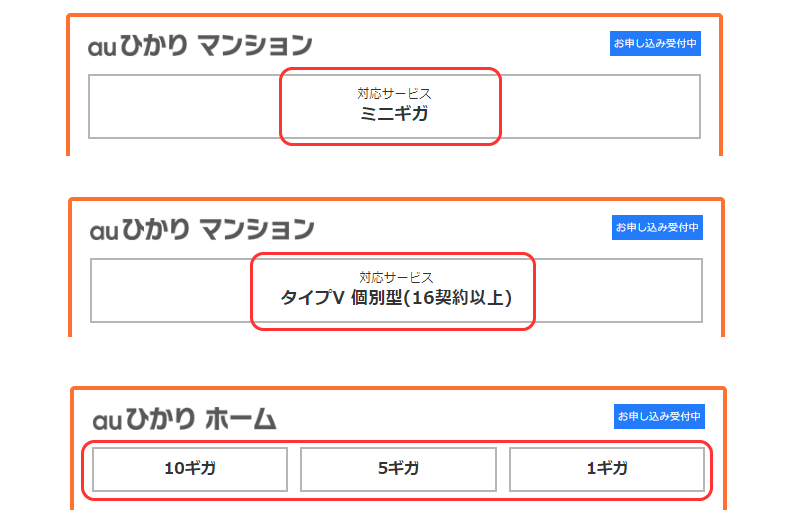Click the ホーム word in bottom heading
Viewport: 800px width, 520px height.
click(241, 420)
